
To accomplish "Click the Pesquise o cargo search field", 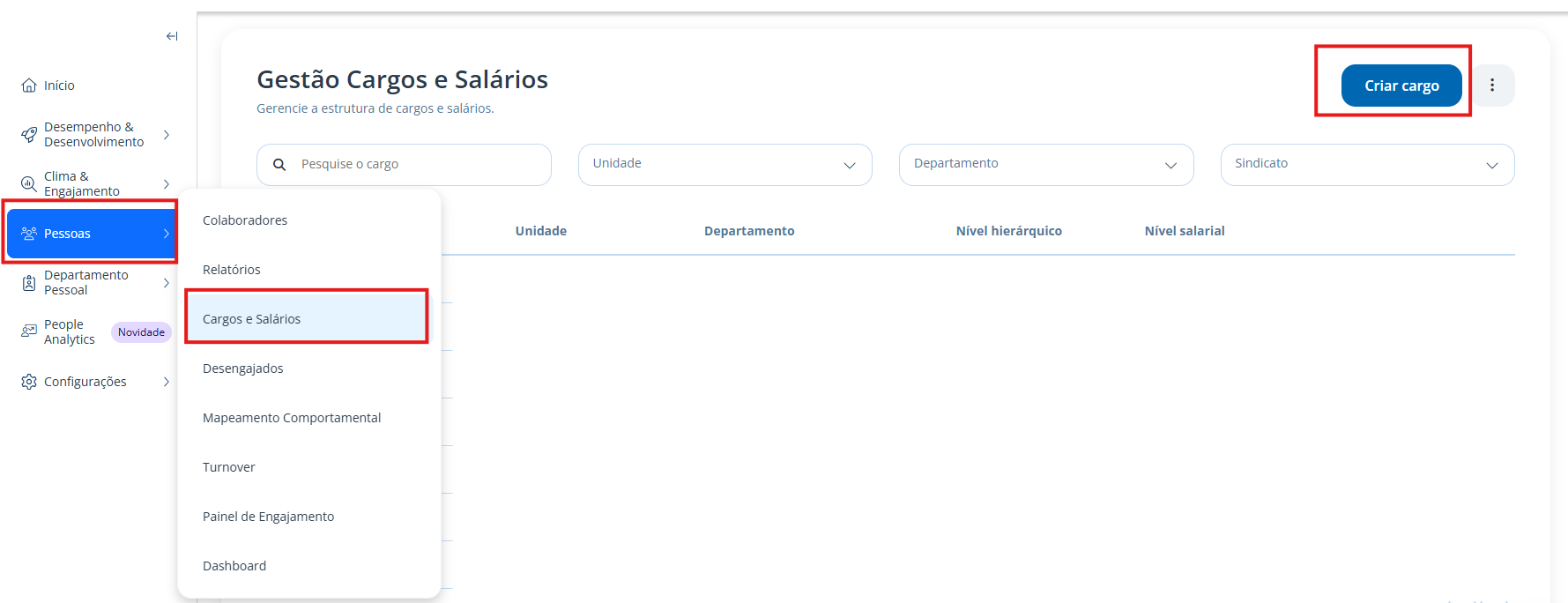I will click(x=404, y=165).
